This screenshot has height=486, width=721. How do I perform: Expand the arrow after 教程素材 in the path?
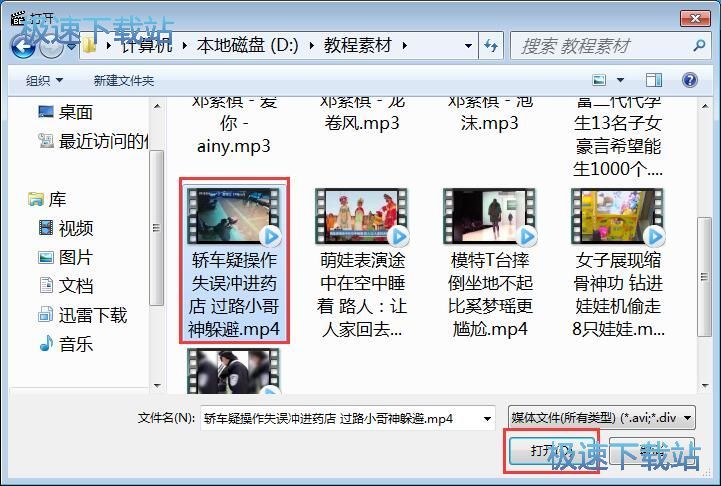405,46
